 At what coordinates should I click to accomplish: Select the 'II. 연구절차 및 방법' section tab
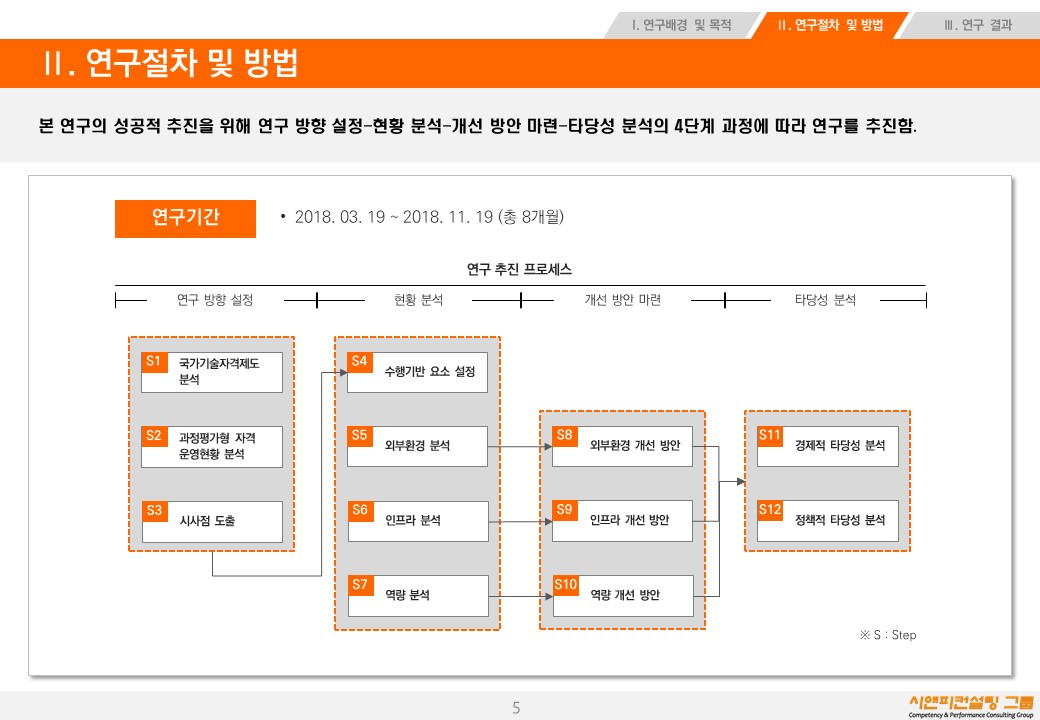pos(830,25)
